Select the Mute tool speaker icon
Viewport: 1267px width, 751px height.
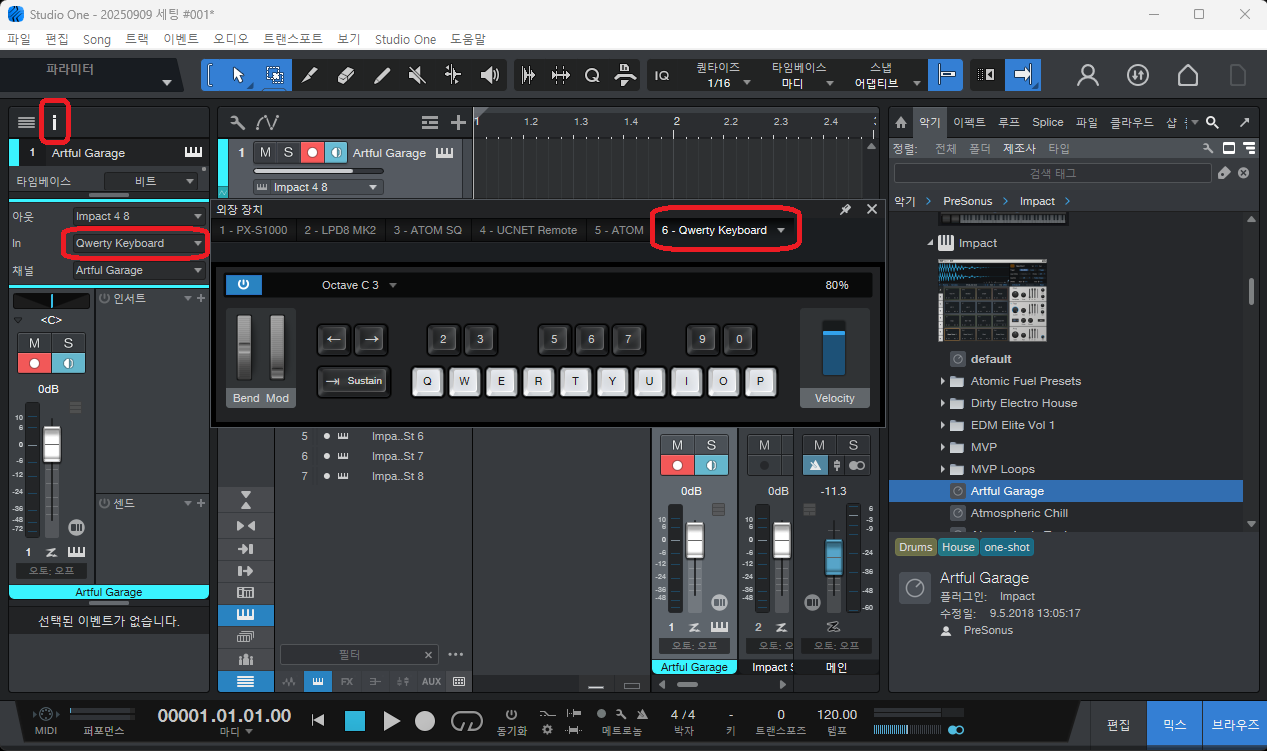coord(418,75)
